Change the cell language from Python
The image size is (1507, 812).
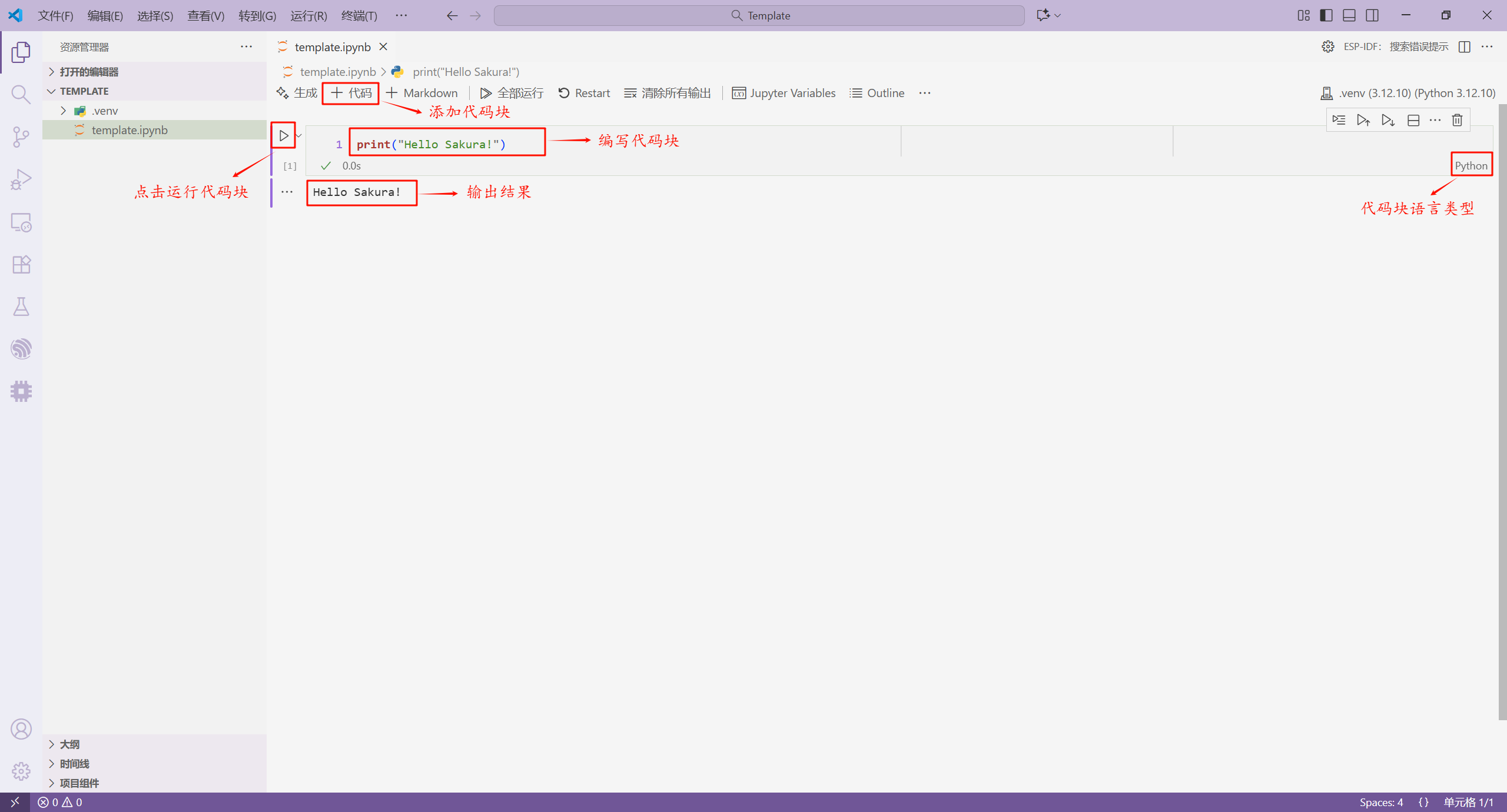(x=1471, y=165)
